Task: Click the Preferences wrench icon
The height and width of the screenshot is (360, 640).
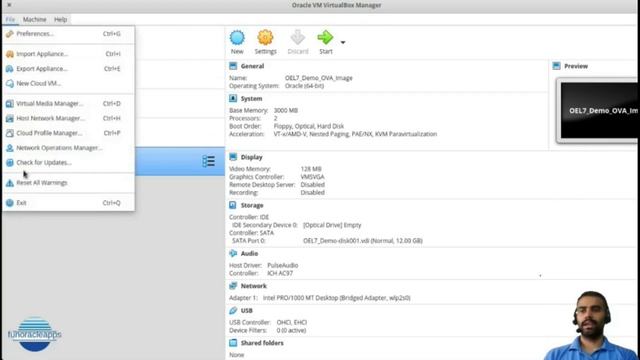Action: point(9,34)
